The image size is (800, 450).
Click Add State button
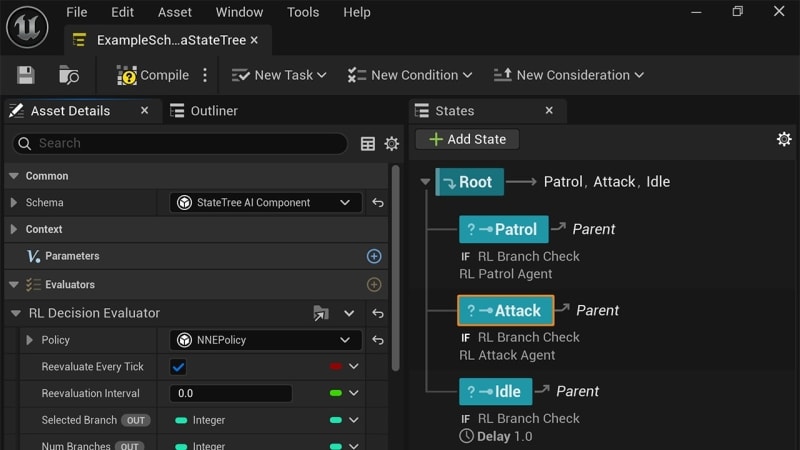(467, 139)
